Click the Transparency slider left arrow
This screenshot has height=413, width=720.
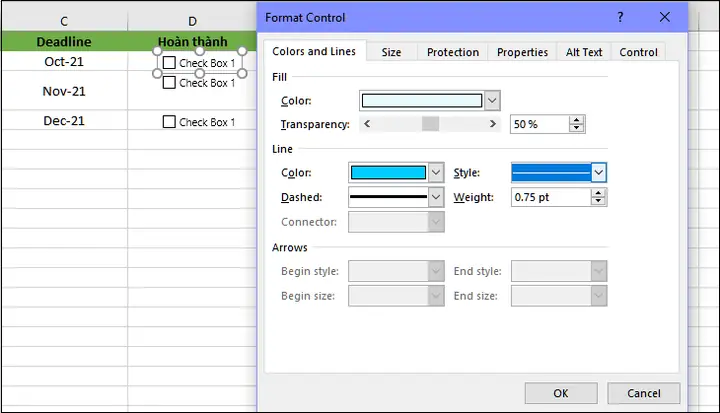(367, 124)
